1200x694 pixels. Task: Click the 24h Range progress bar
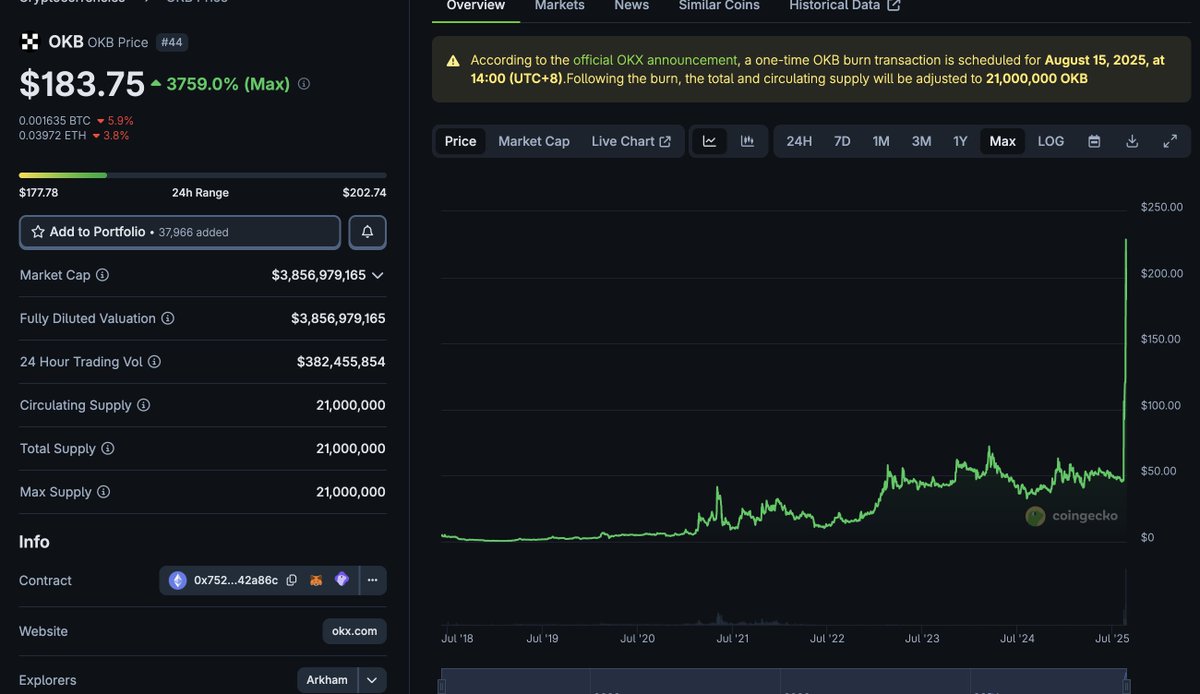pyautogui.click(x=203, y=175)
